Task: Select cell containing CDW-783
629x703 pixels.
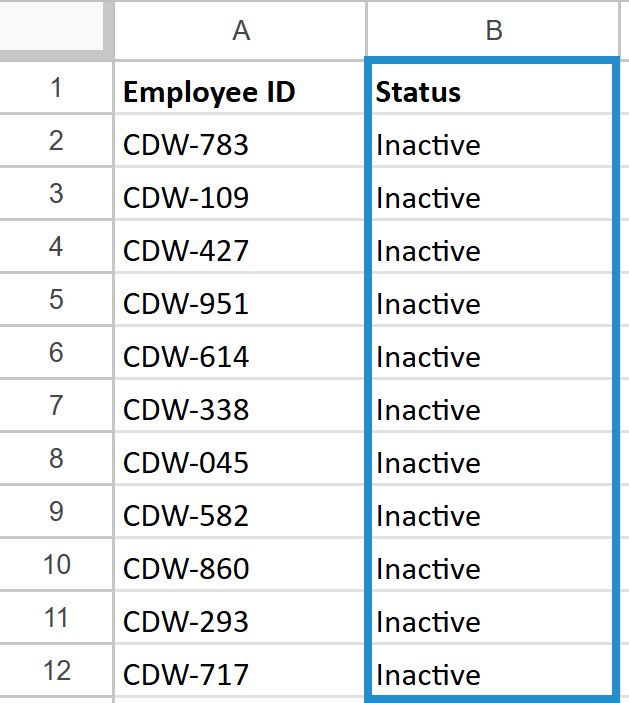Action: pyautogui.click(x=240, y=145)
